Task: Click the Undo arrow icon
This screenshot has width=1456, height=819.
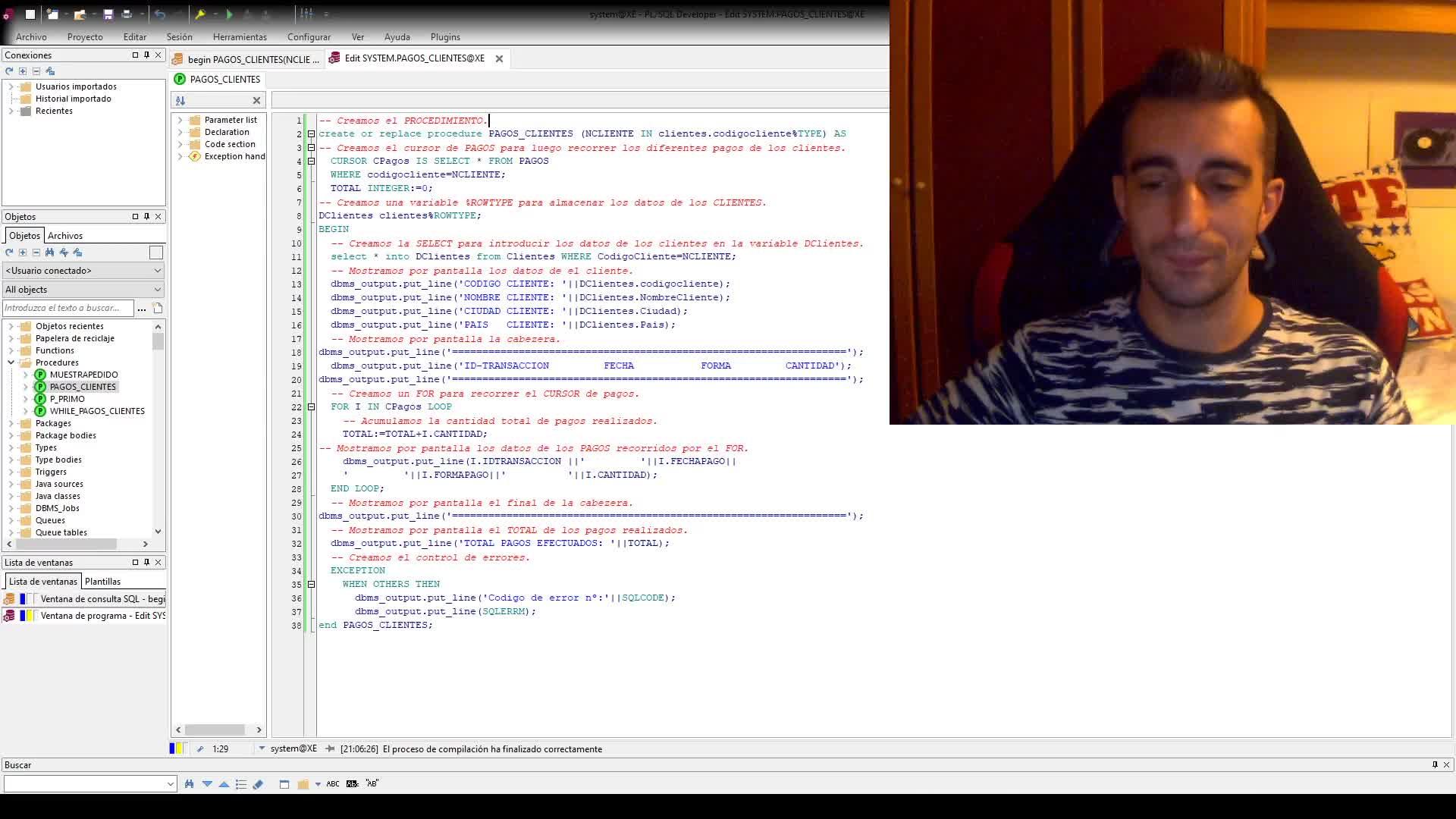Action: 159,14
